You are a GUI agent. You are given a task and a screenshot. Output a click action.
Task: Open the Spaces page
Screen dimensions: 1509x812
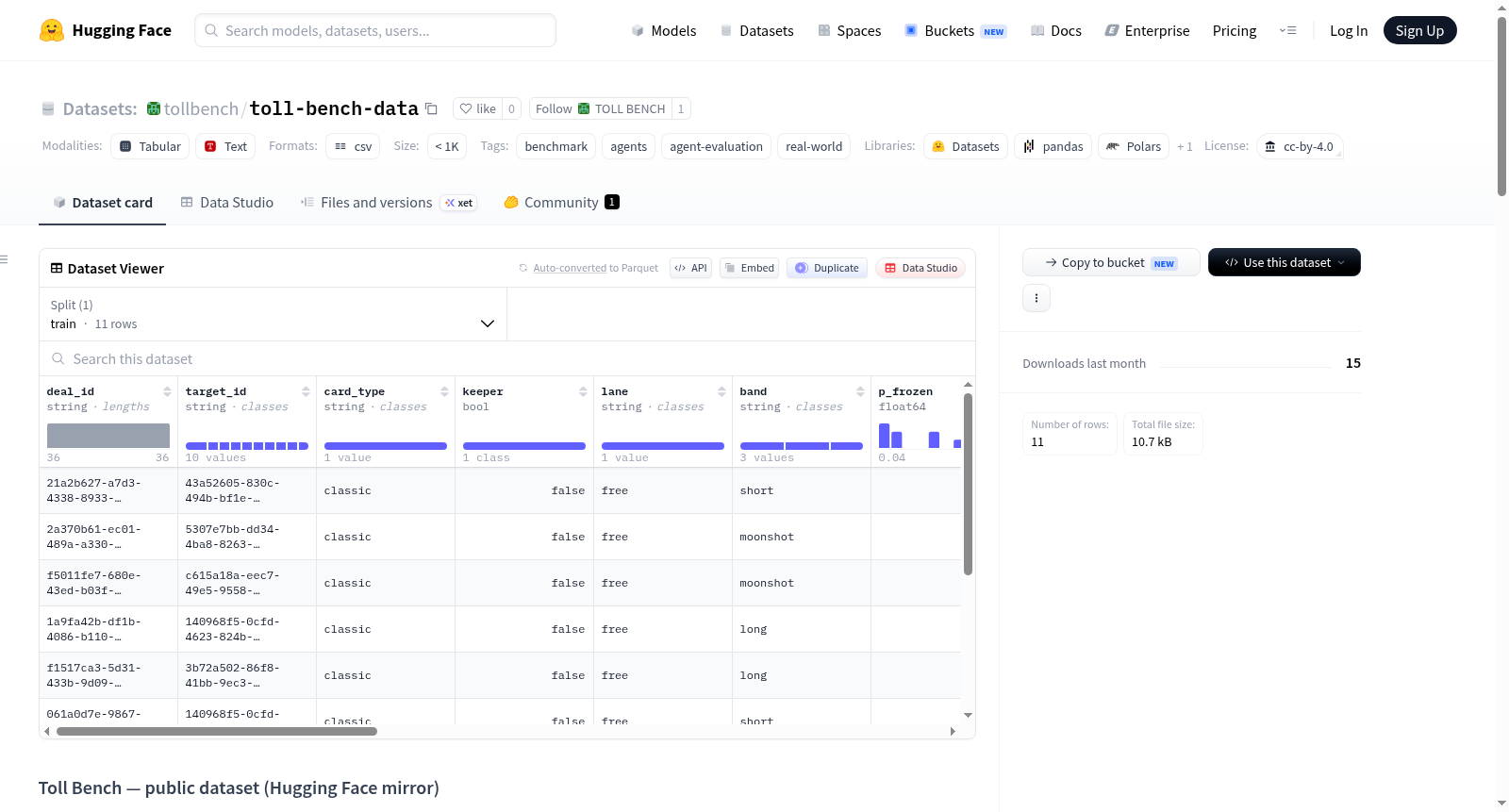pos(850,31)
